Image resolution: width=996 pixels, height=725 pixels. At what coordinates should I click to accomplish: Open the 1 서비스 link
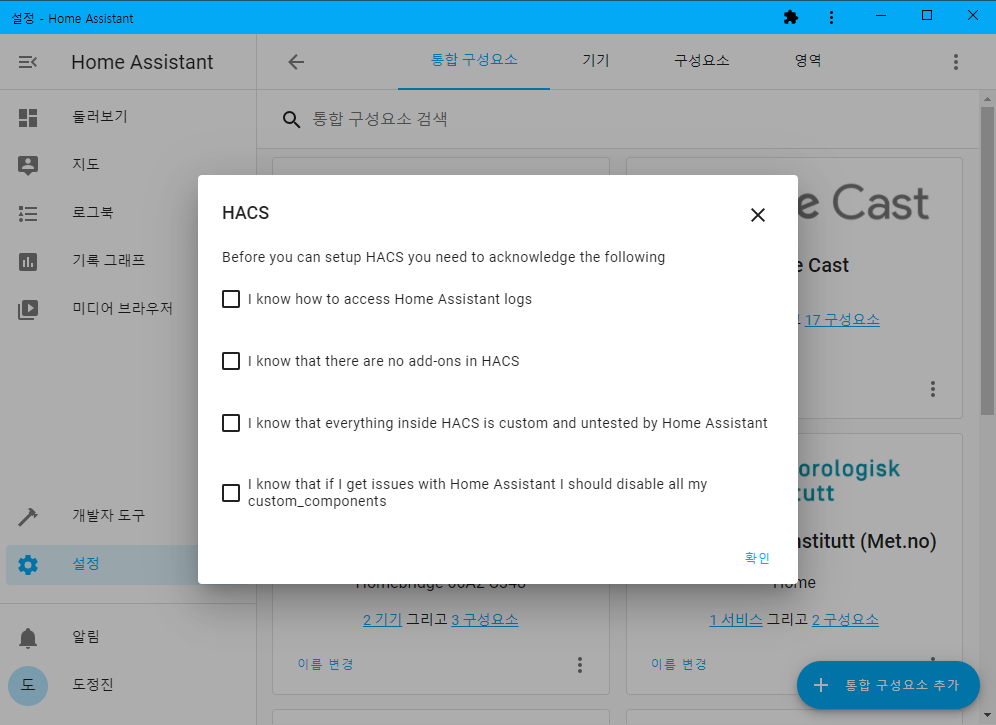tap(736, 620)
